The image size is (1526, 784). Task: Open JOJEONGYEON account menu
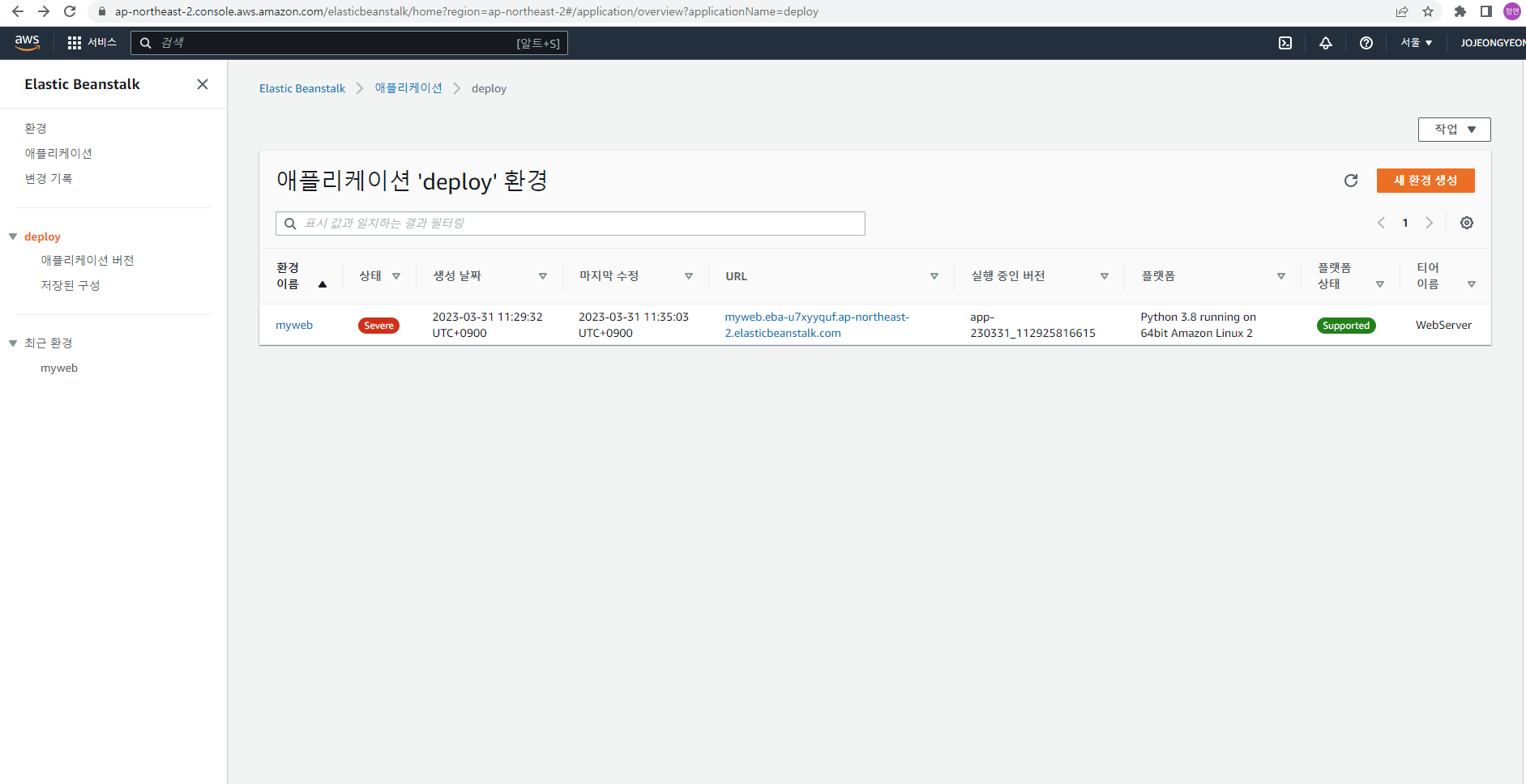pos(1493,43)
